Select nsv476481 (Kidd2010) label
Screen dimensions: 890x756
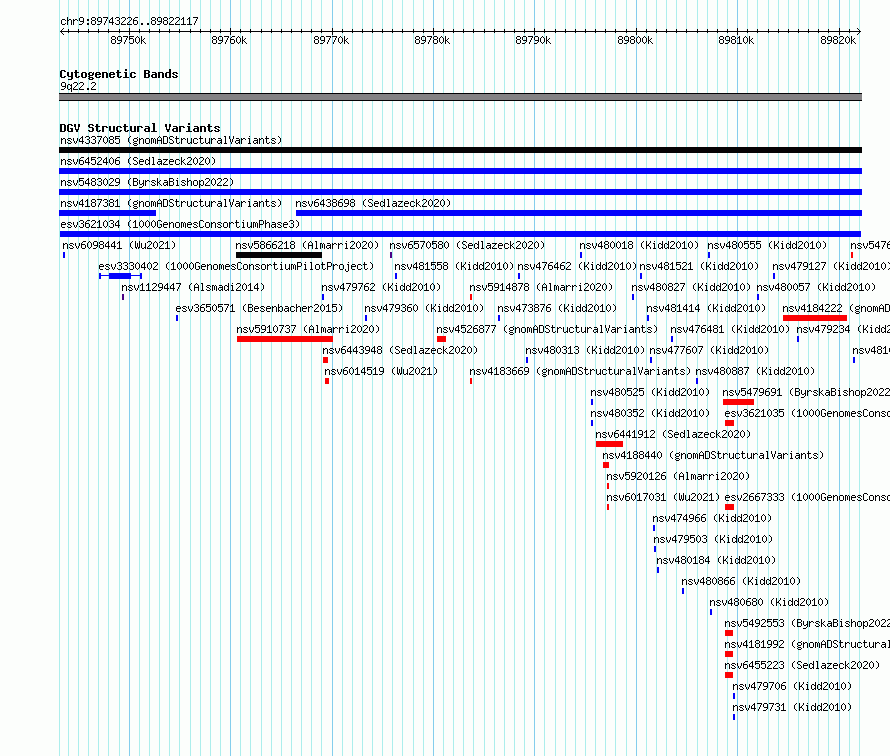pyautogui.click(x=730, y=329)
